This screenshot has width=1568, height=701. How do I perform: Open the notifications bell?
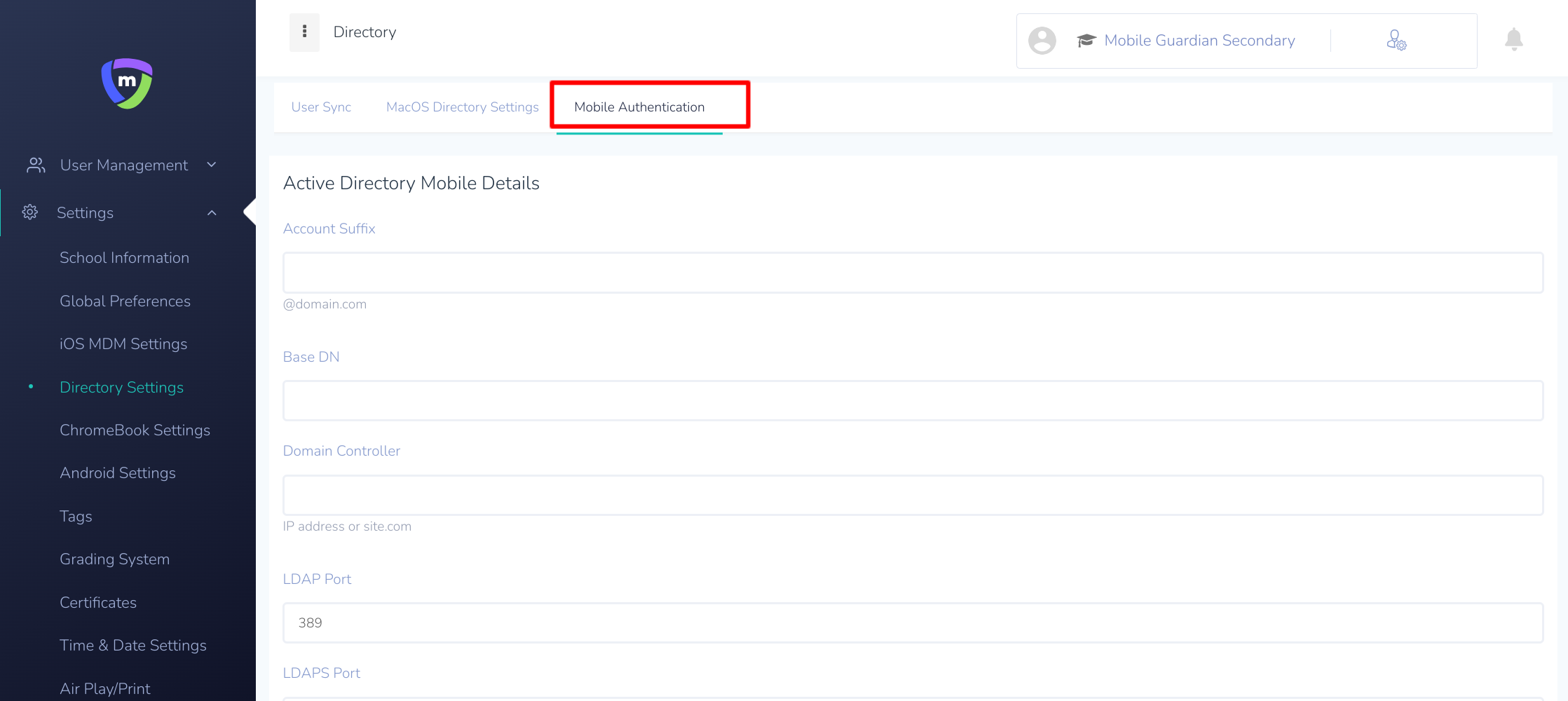tap(1514, 39)
